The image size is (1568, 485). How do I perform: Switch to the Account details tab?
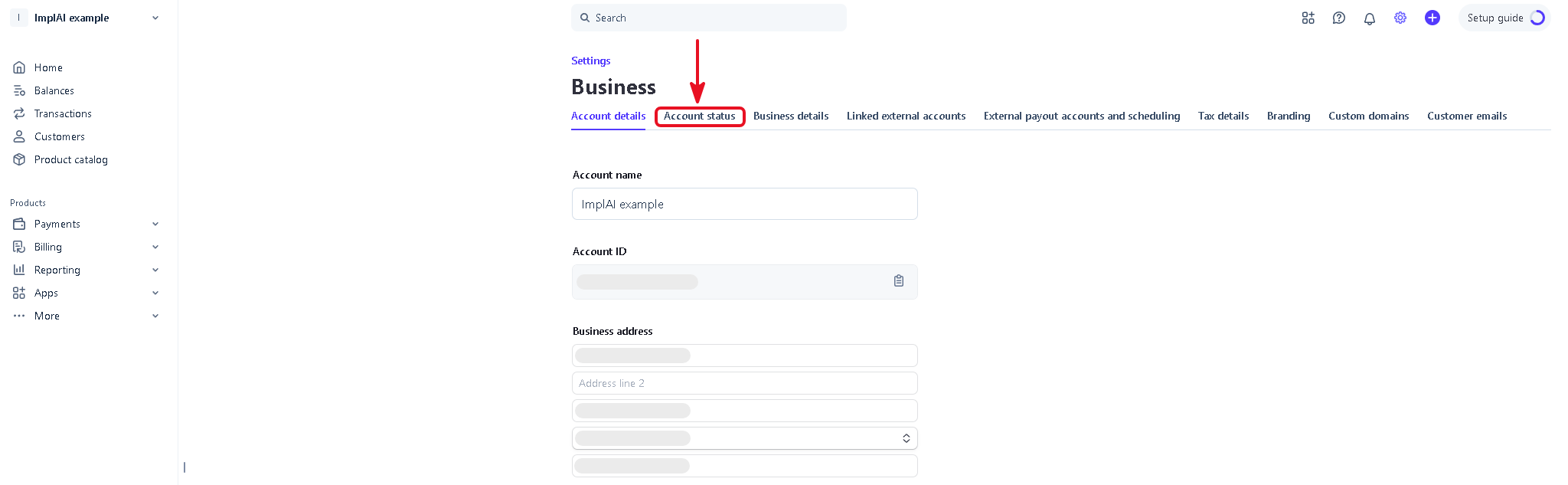tap(609, 116)
